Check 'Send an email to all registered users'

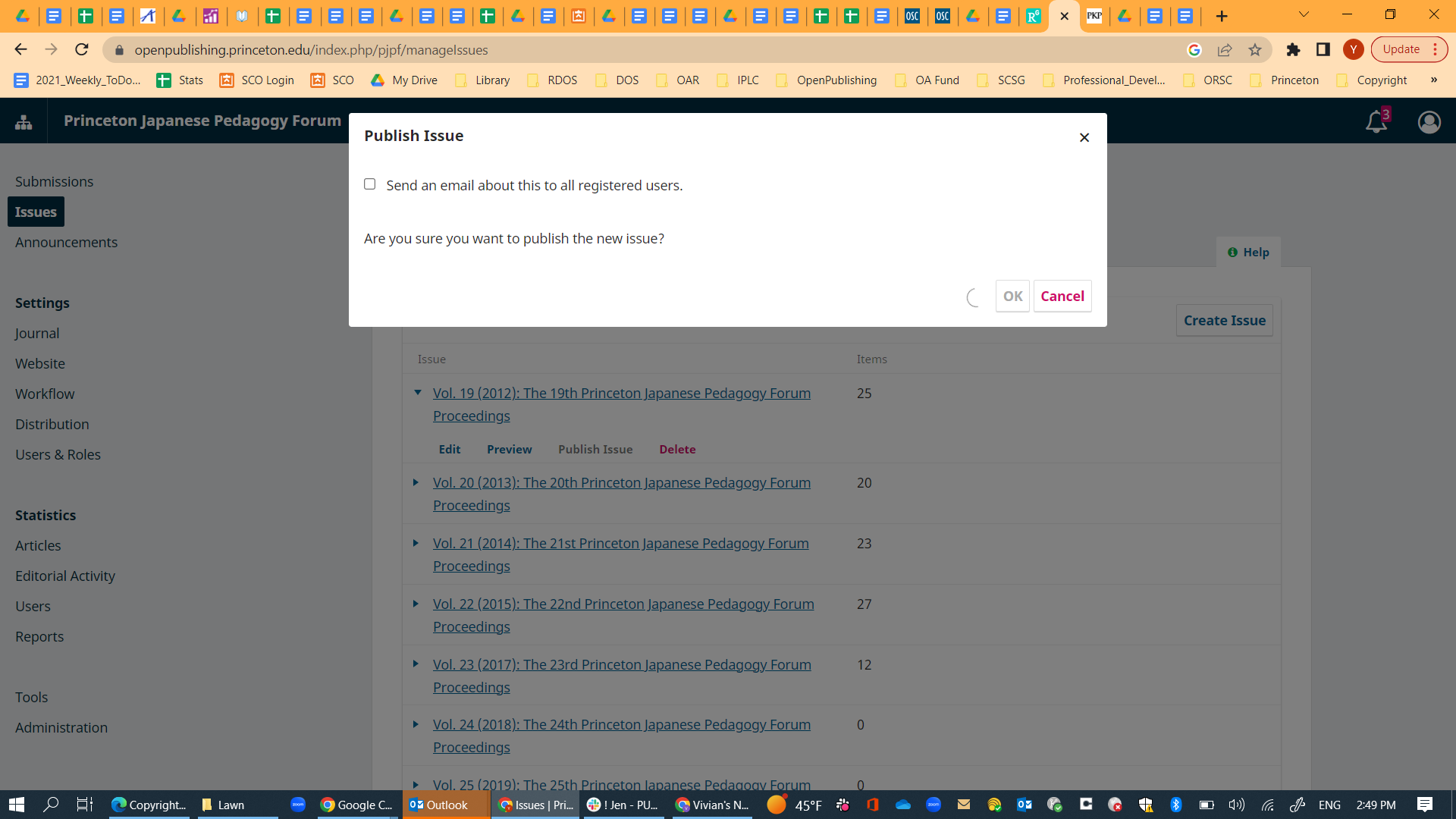(369, 184)
